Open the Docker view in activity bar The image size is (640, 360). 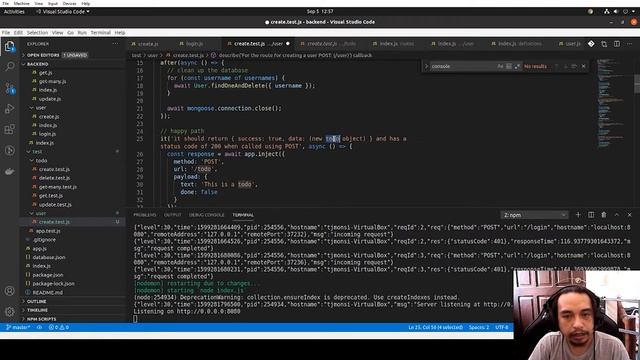point(10,171)
